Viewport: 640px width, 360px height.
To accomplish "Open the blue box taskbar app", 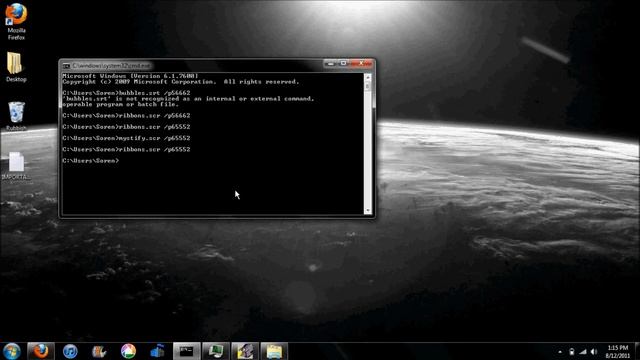I will coord(158,351).
